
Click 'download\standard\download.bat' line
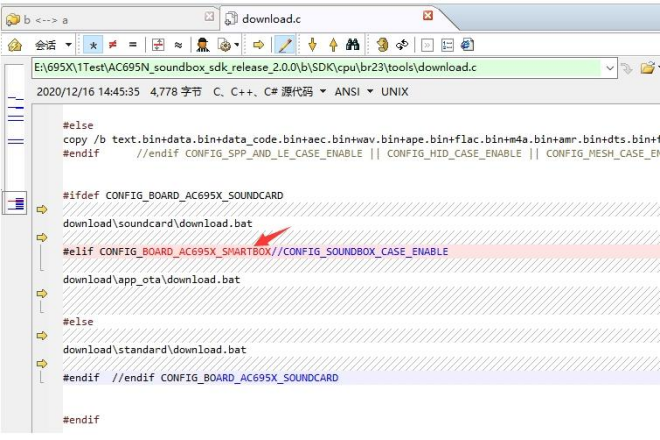coord(154,349)
